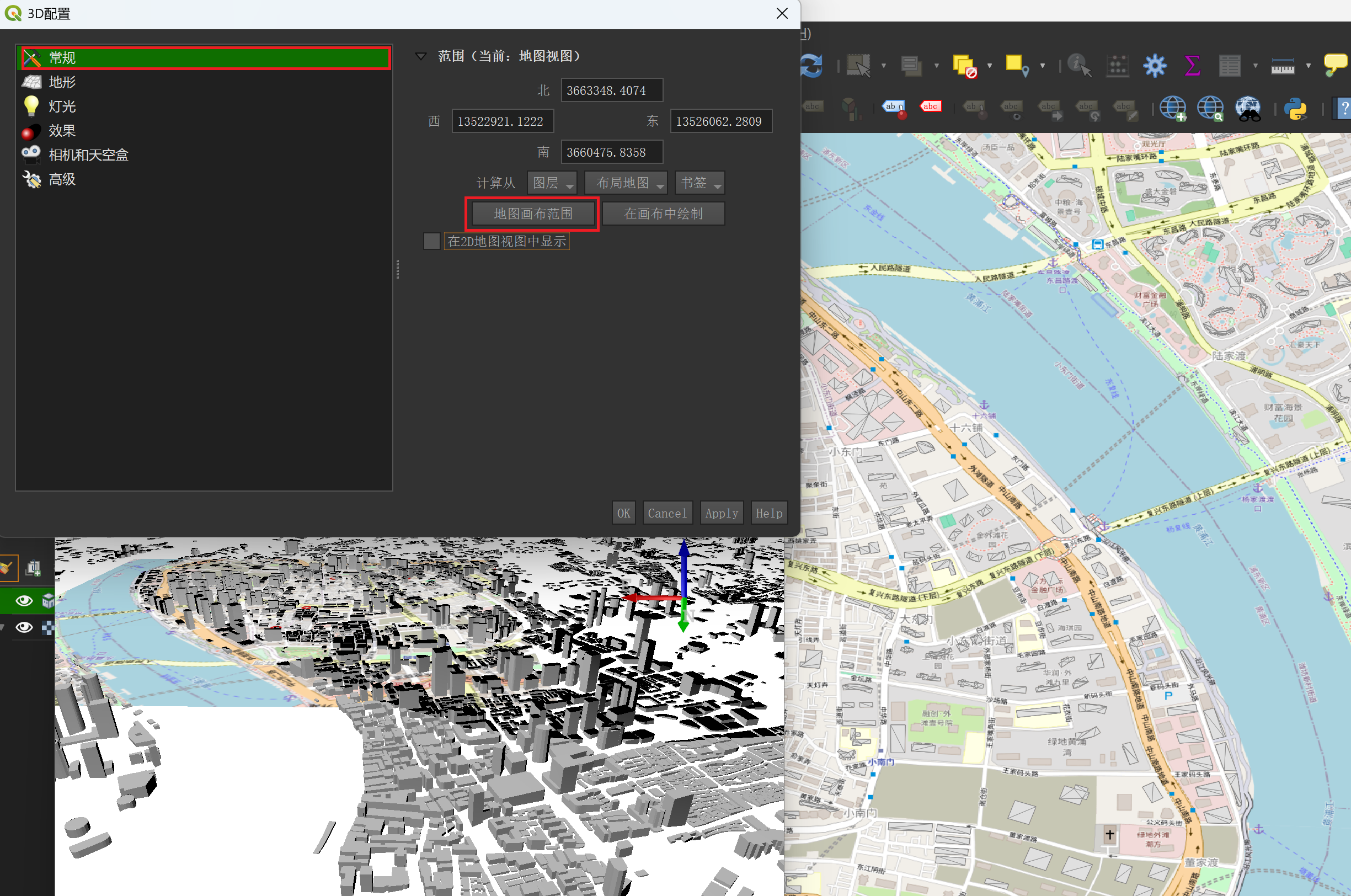The height and width of the screenshot is (896, 1351).
Task: Click the splitter handle between panels
Action: 398,269
